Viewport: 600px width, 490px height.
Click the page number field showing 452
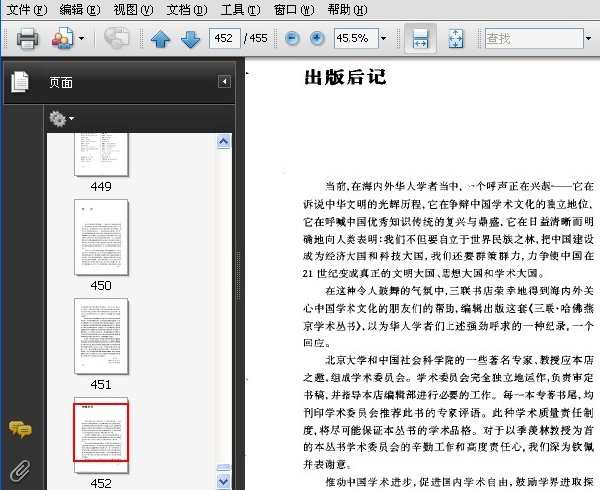[225, 38]
